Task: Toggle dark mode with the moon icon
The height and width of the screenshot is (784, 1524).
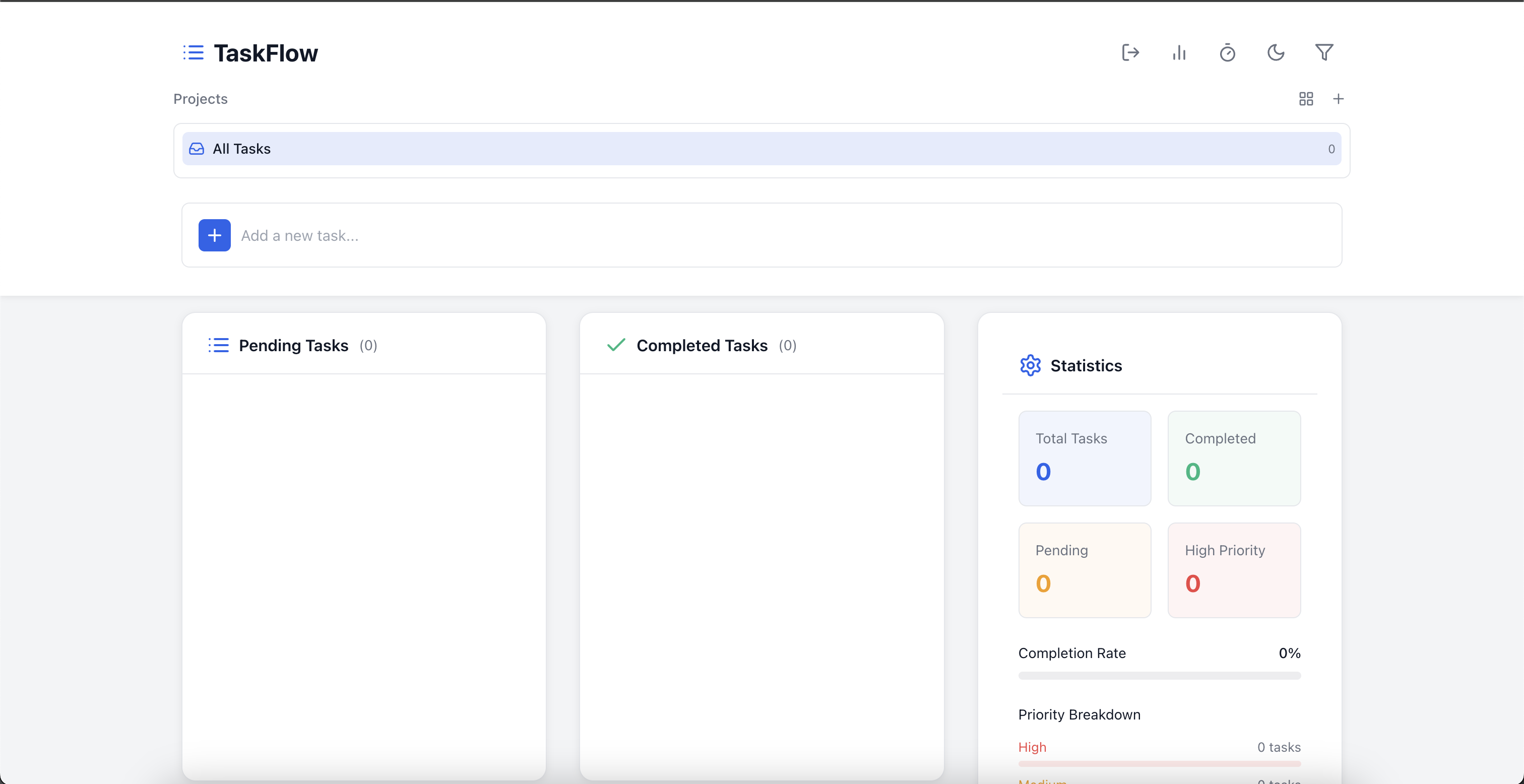Action: [1276, 53]
